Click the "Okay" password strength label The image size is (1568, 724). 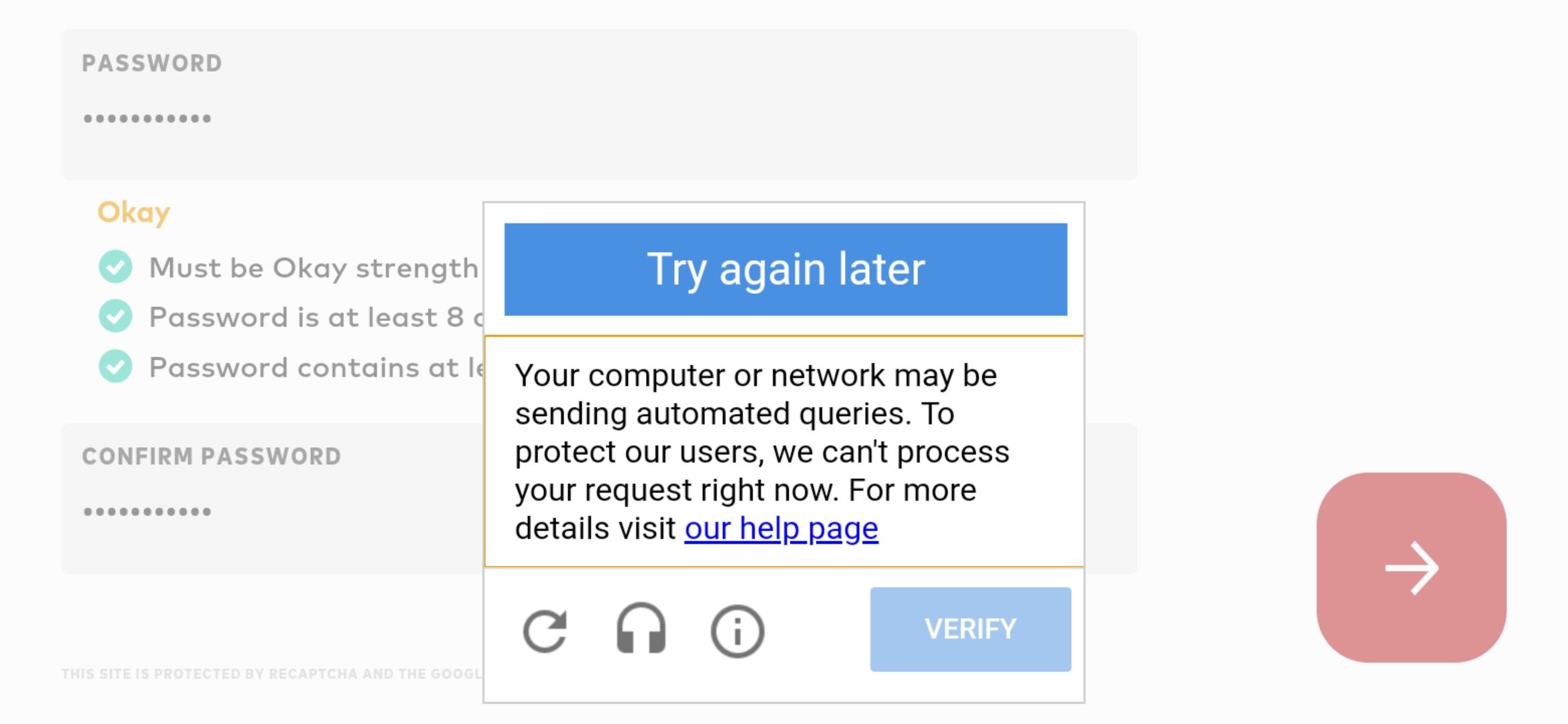134,213
